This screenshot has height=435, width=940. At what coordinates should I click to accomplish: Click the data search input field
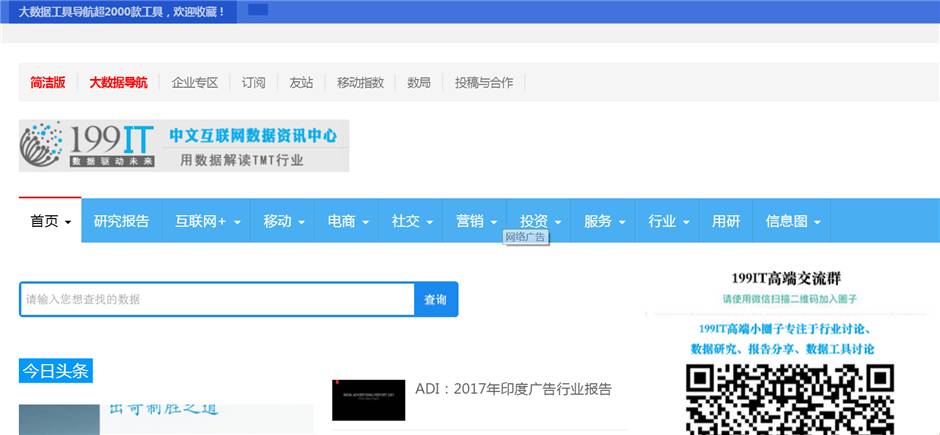click(x=217, y=300)
